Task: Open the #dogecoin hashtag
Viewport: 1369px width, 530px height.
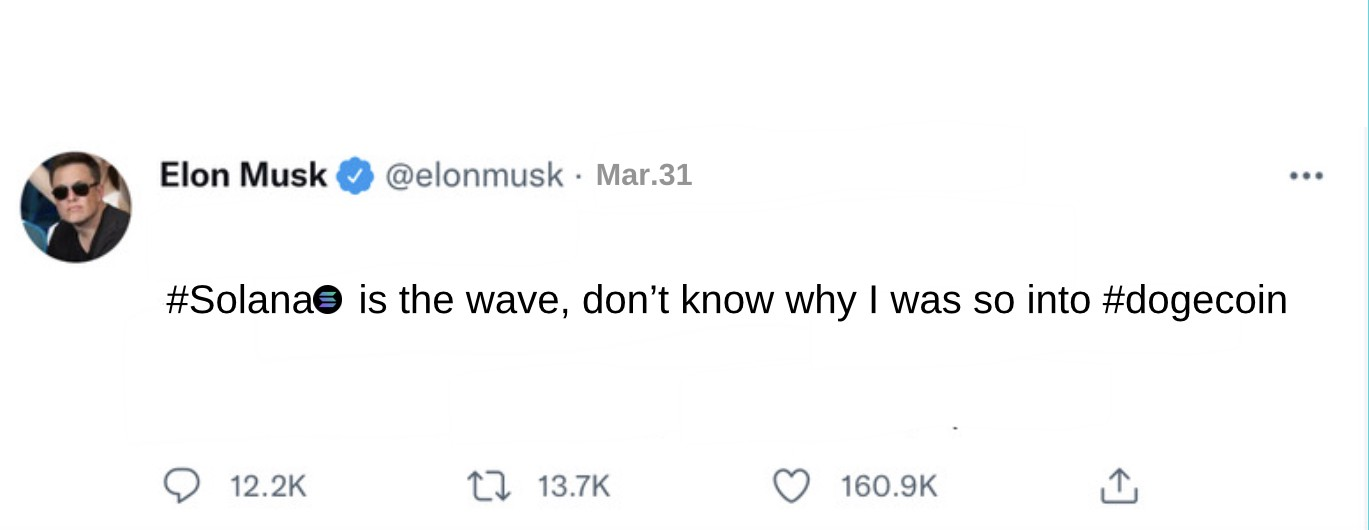Action: point(1194,299)
